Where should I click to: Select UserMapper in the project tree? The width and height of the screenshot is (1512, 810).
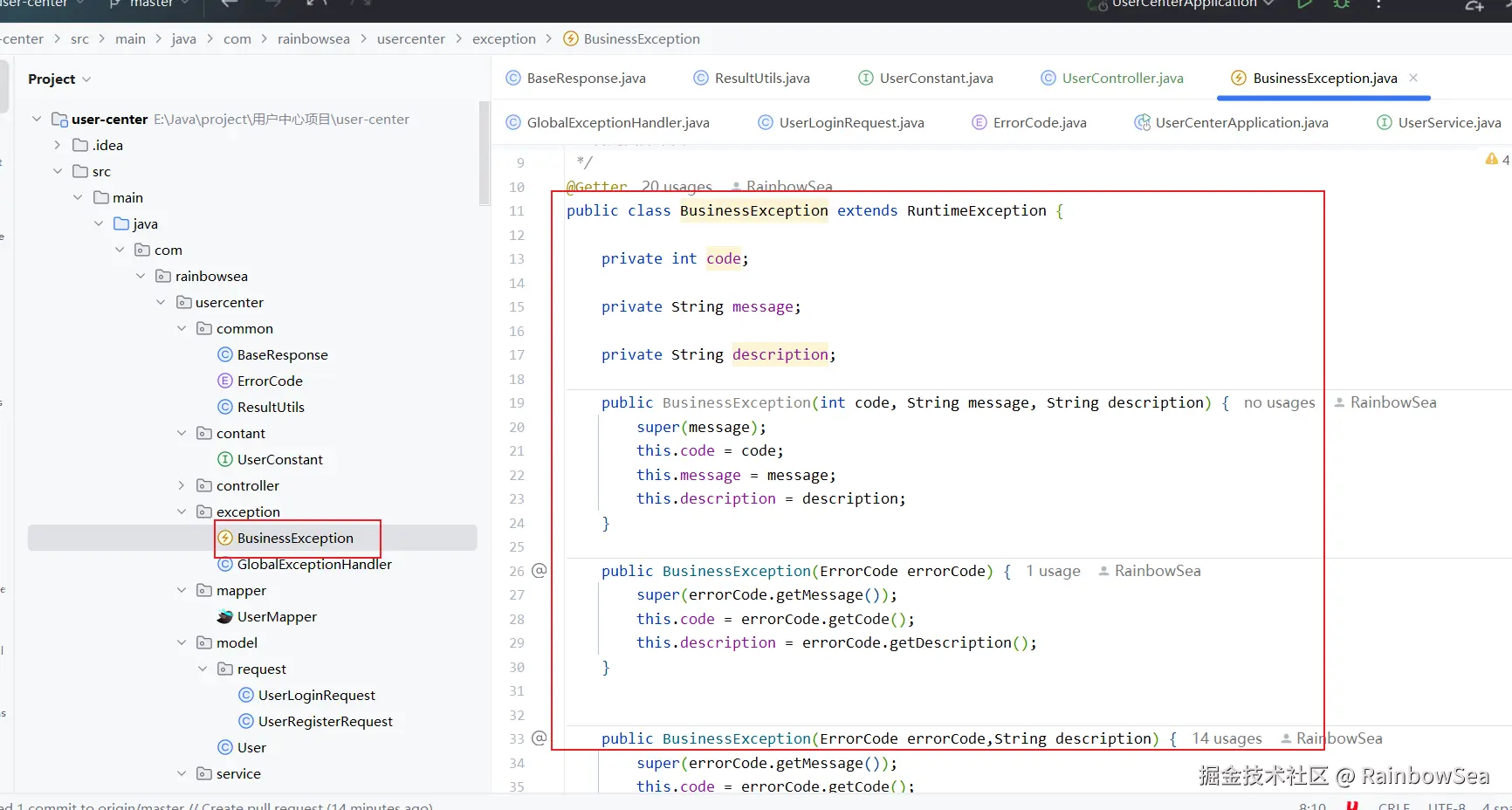[277, 617]
